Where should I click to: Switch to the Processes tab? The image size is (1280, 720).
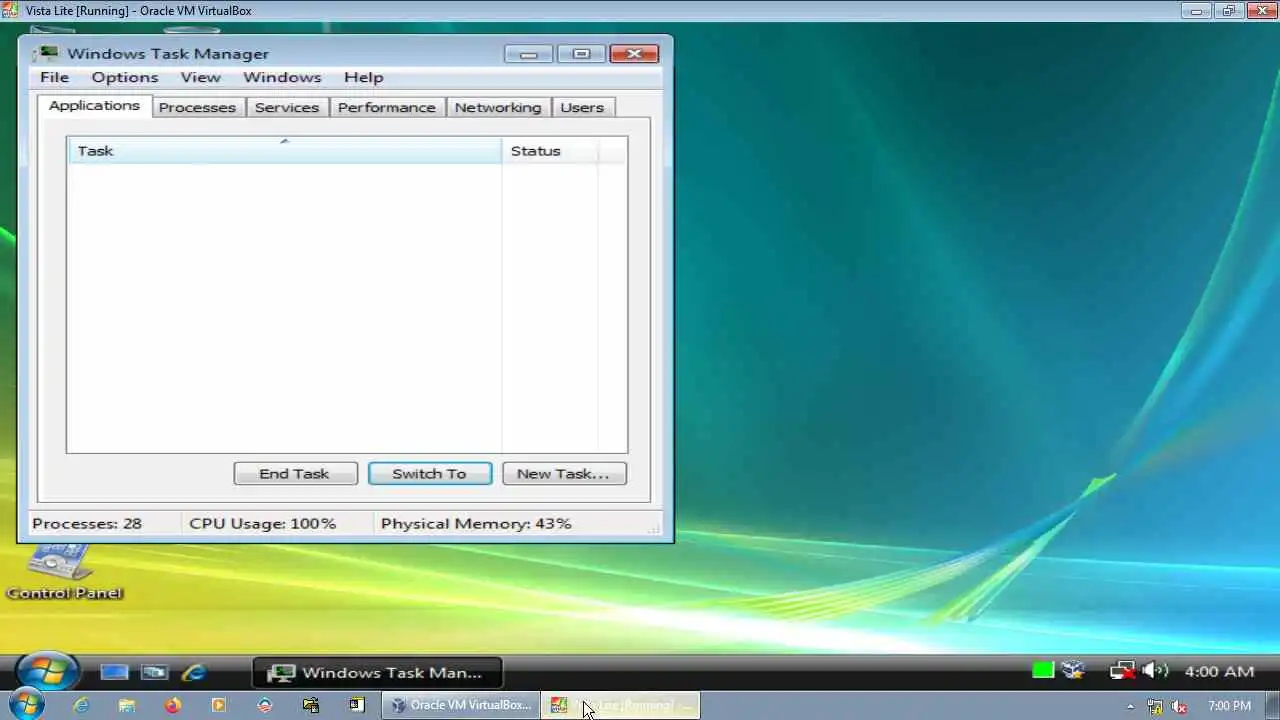pyautogui.click(x=197, y=108)
